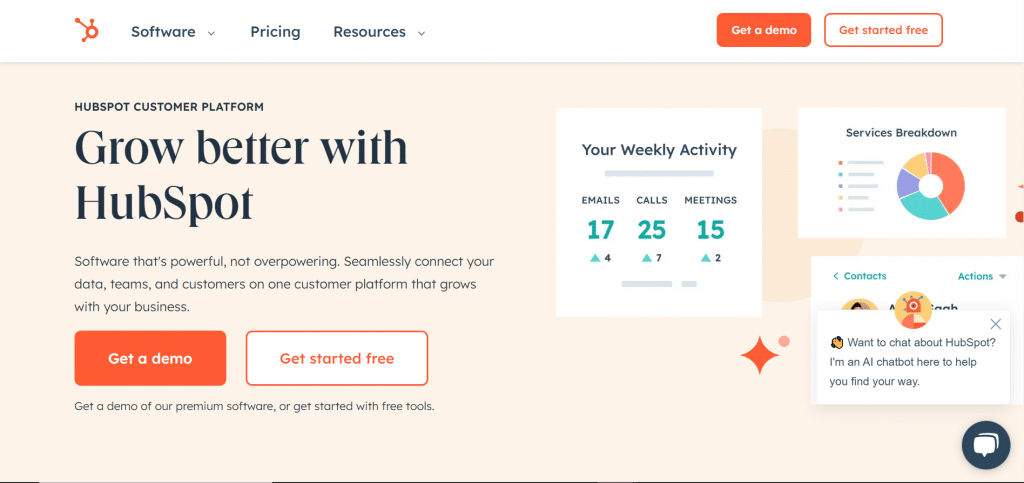Click the HubSpot sprocket logo

click(87, 31)
